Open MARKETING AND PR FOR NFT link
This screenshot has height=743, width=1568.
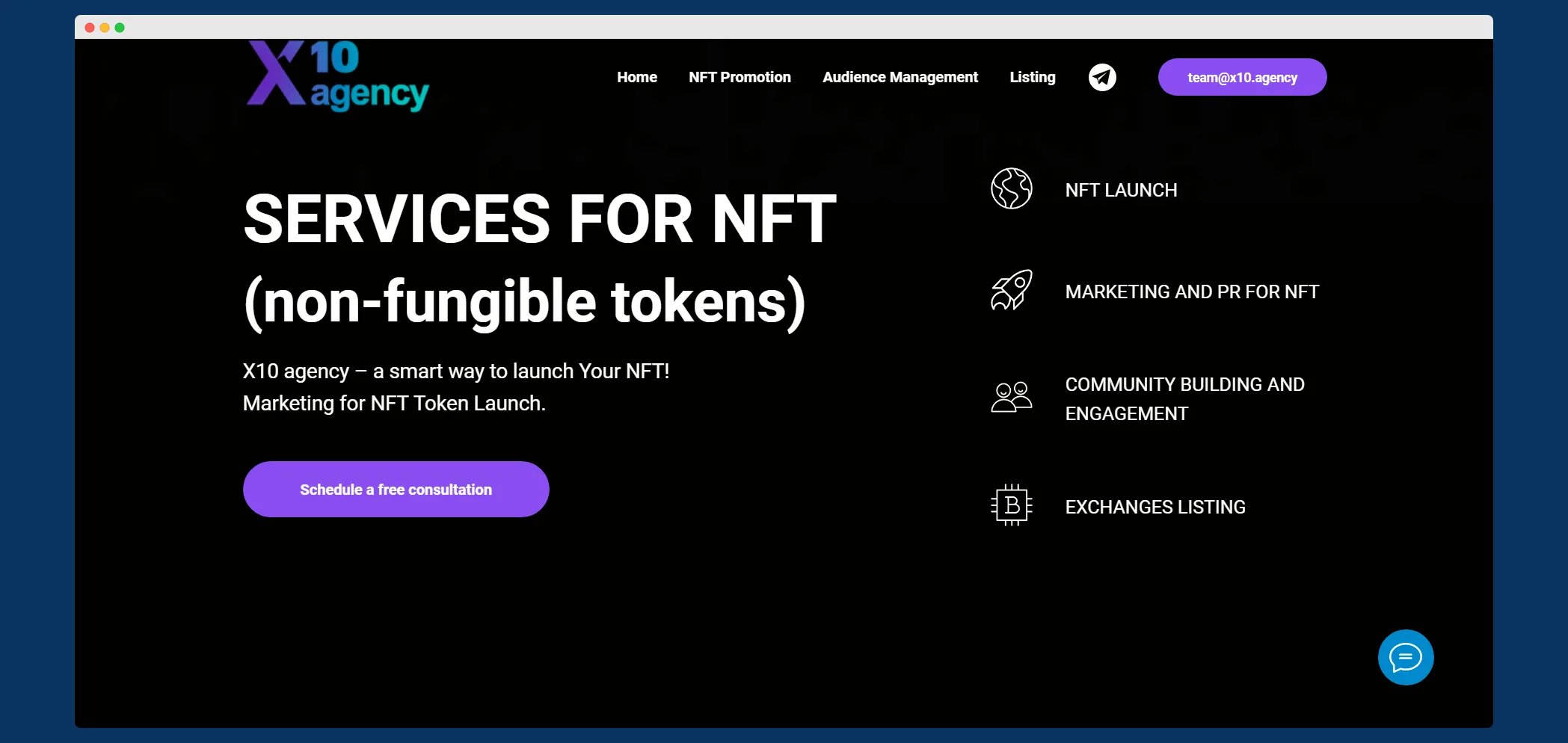(x=1191, y=292)
